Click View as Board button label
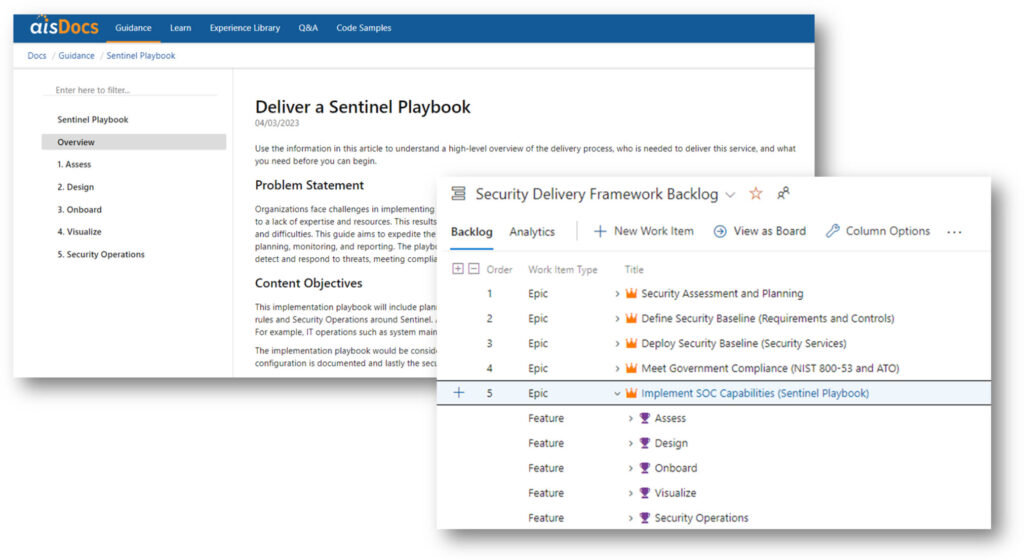Screen dimensions: 1024x560 pos(770,231)
